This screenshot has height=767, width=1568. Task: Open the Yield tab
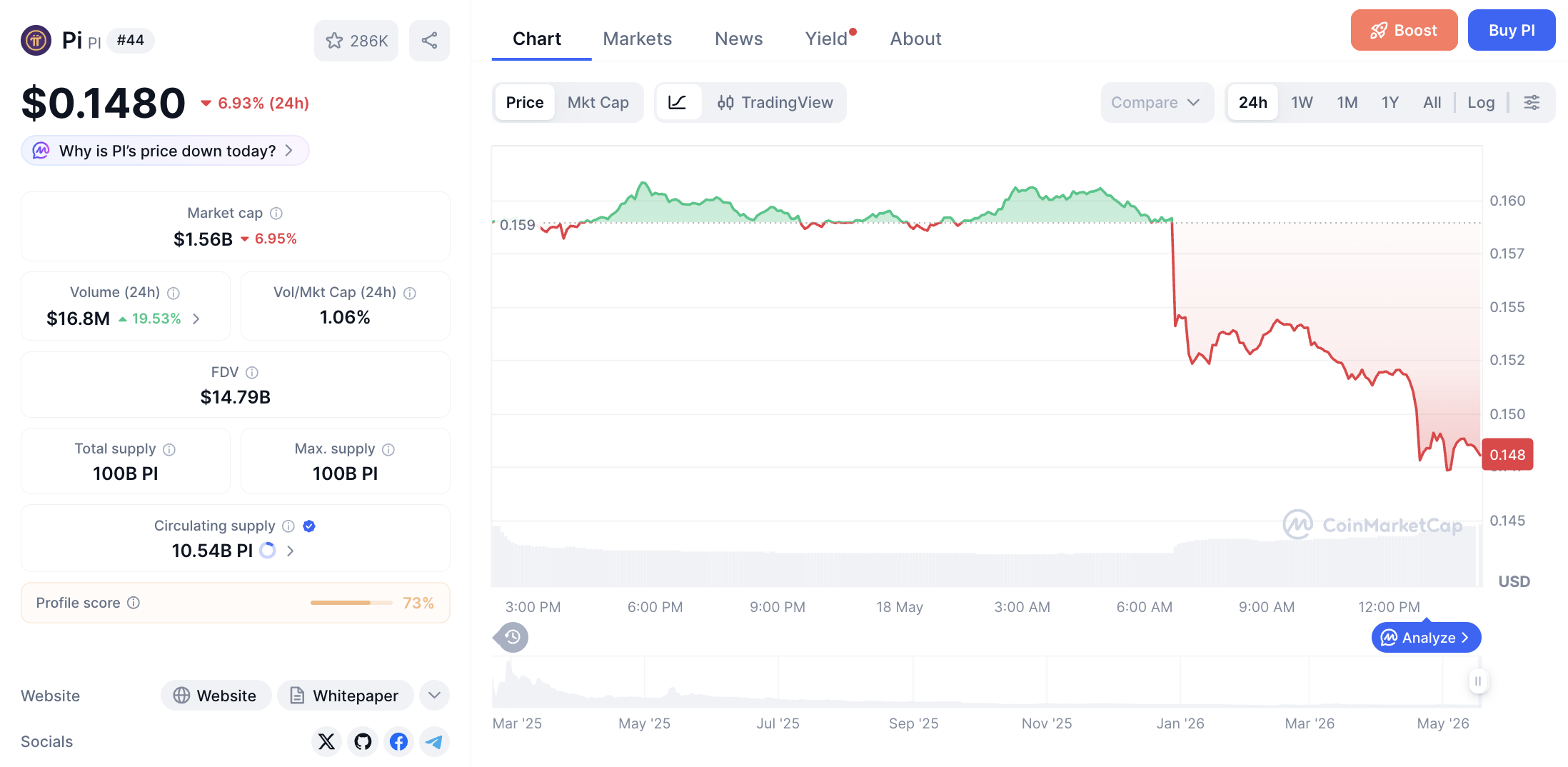tap(827, 39)
